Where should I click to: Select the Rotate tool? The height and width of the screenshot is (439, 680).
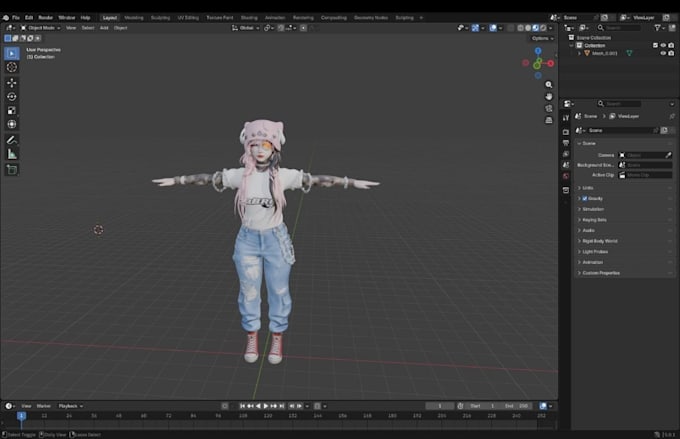tap(12, 96)
